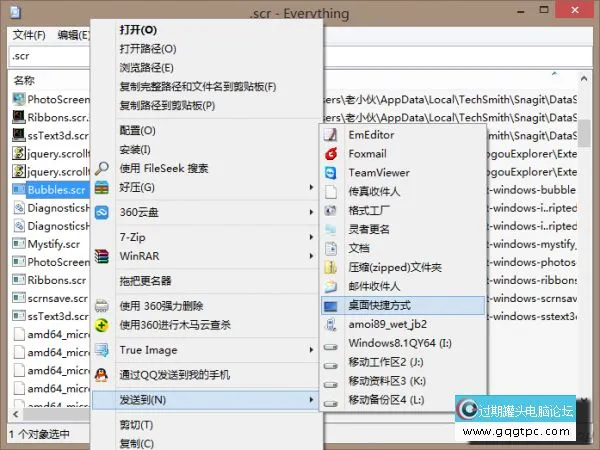
Task: Click the 360 木马云查杀 scan icon
Action: (x=102, y=325)
